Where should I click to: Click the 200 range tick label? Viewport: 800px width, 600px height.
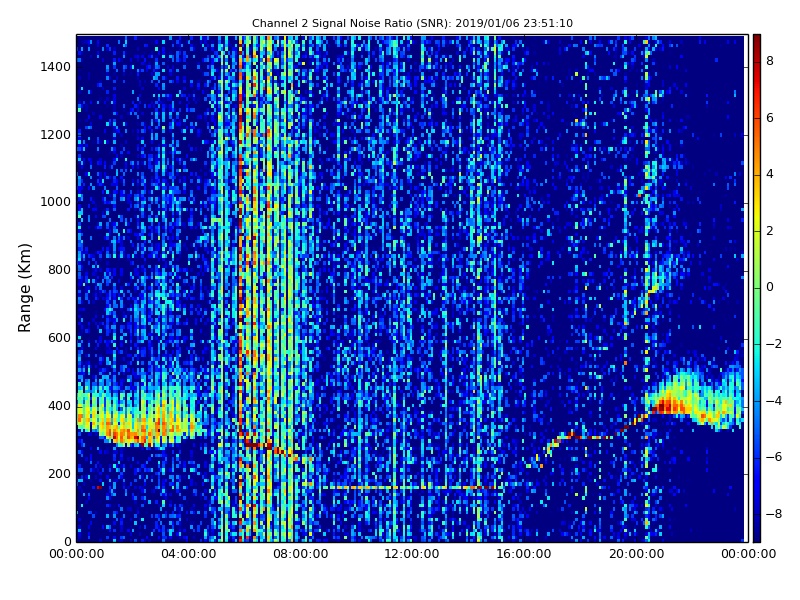[x=59, y=474]
